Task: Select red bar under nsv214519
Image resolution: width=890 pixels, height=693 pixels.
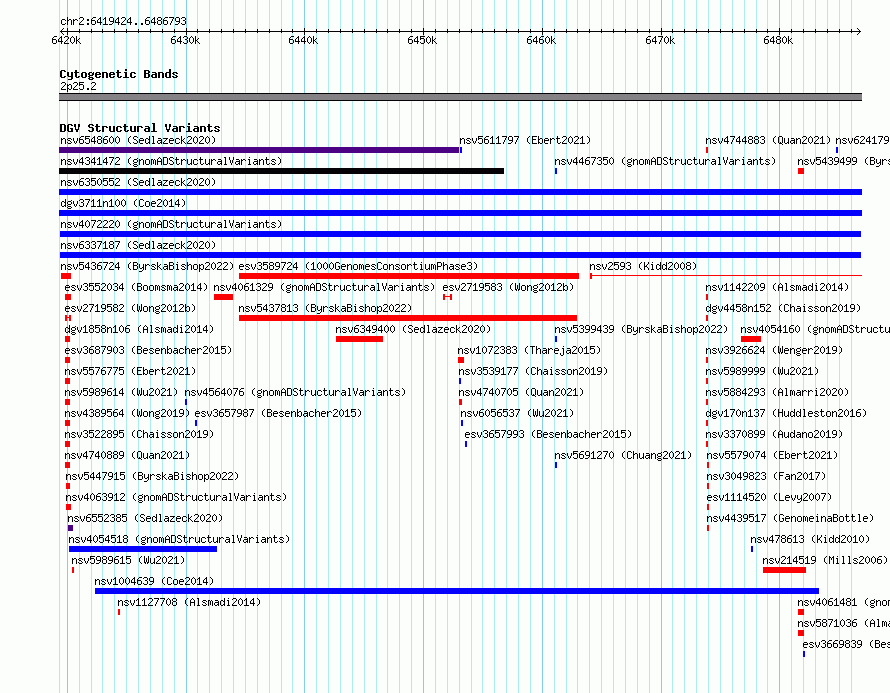Action: 784,570
